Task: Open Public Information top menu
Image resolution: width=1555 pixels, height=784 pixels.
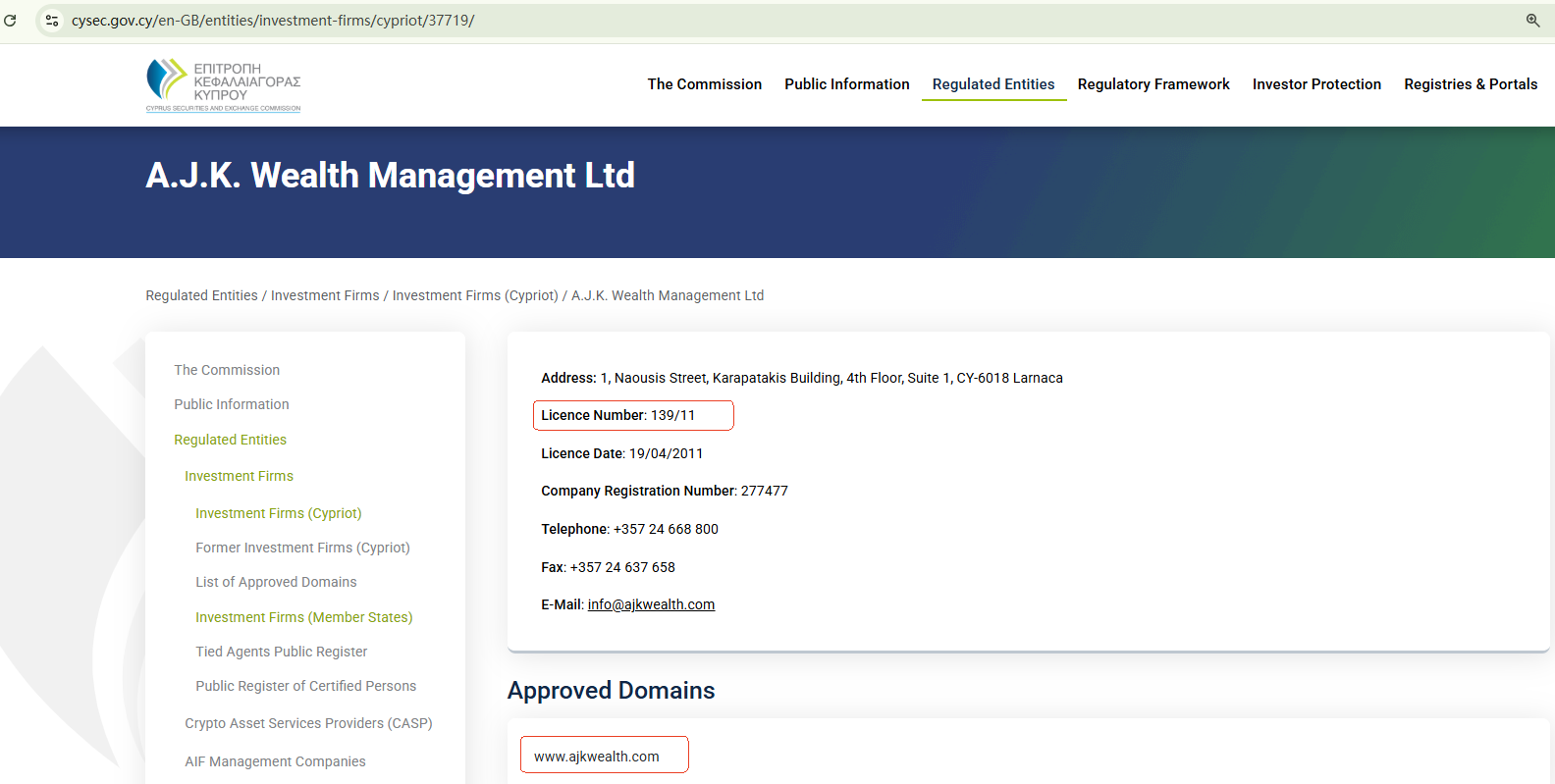Action: pos(846,84)
